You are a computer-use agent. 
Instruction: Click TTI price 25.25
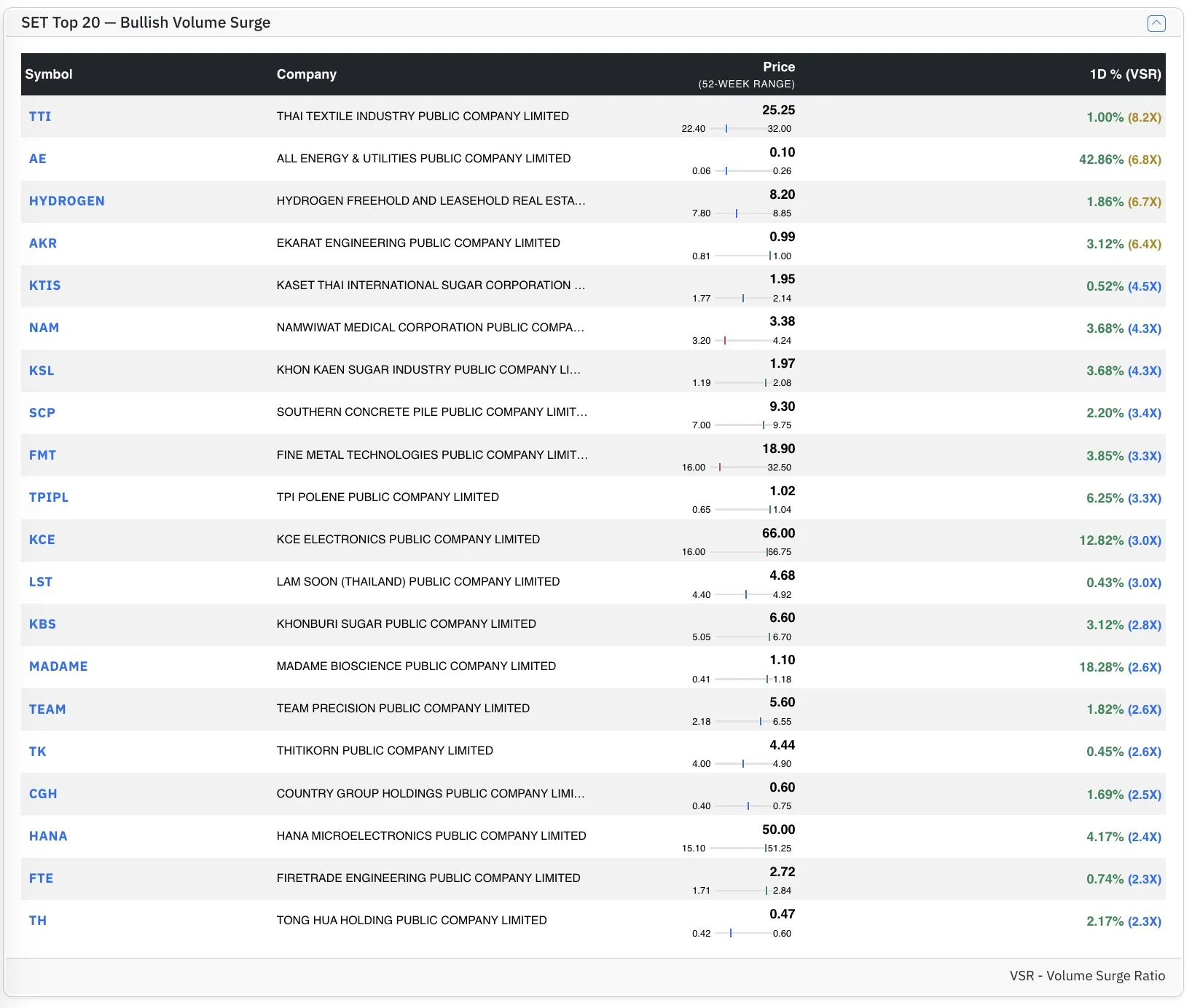coord(778,110)
